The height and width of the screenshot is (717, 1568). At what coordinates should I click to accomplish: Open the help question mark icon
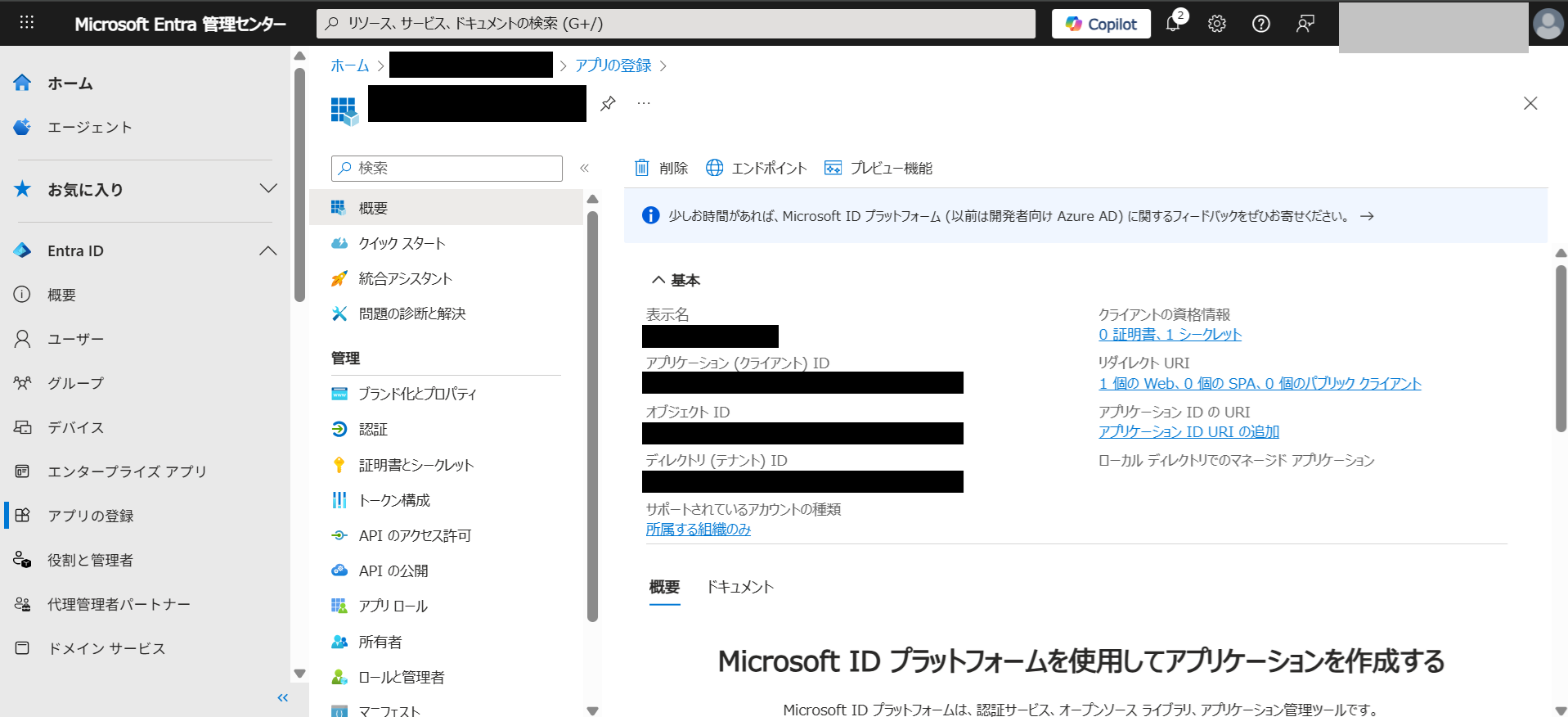pyautogui.click(x=1261, y=24)
